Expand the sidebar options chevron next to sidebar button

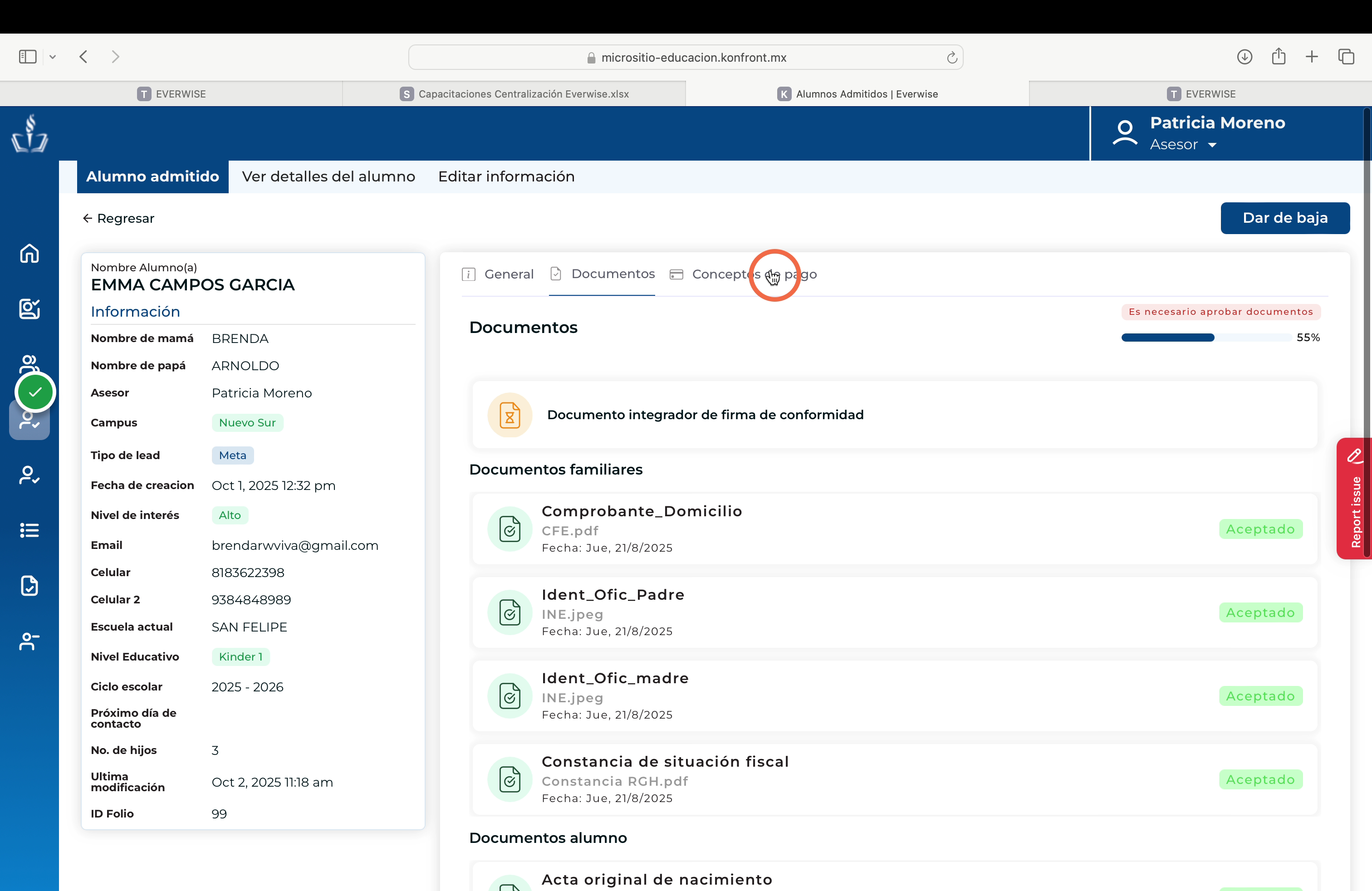(53, 56)
